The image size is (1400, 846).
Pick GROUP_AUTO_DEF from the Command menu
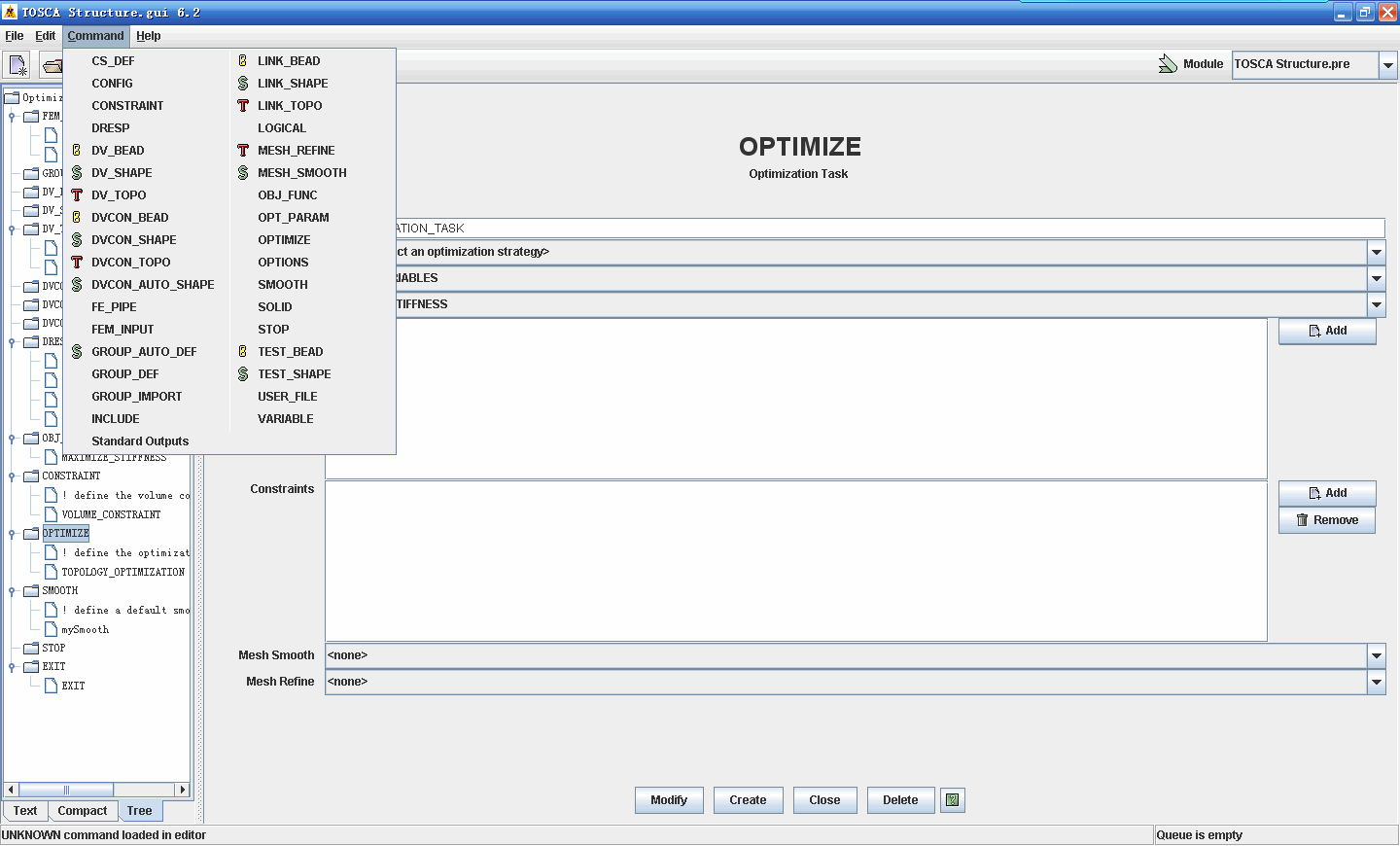tap(143, 352)
